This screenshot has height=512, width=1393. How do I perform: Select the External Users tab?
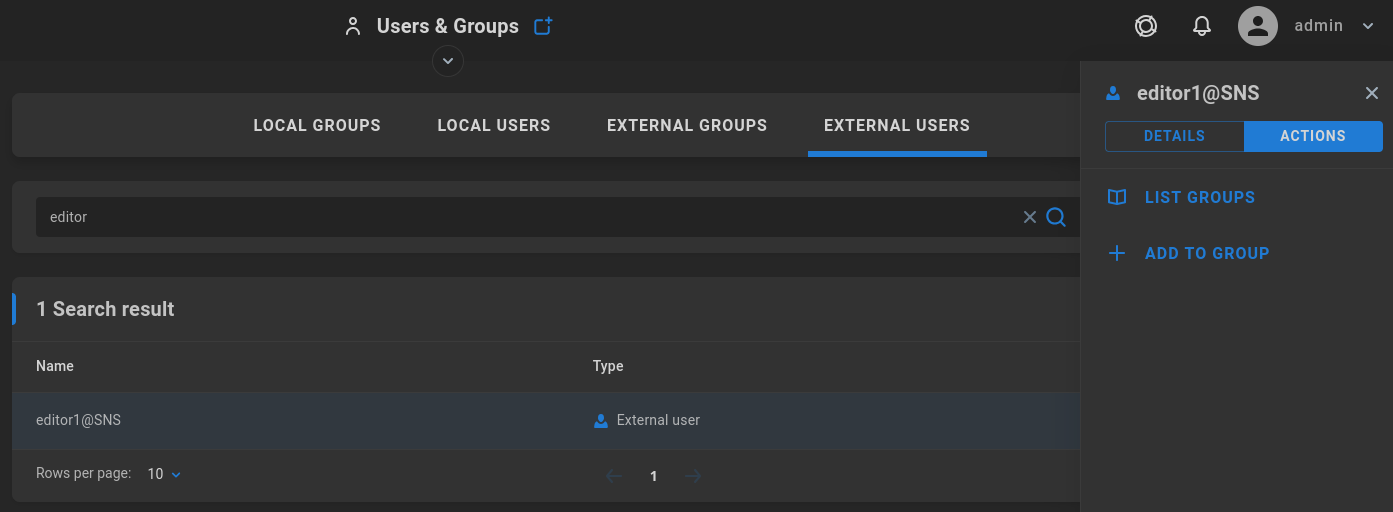[x=897, y=126]
